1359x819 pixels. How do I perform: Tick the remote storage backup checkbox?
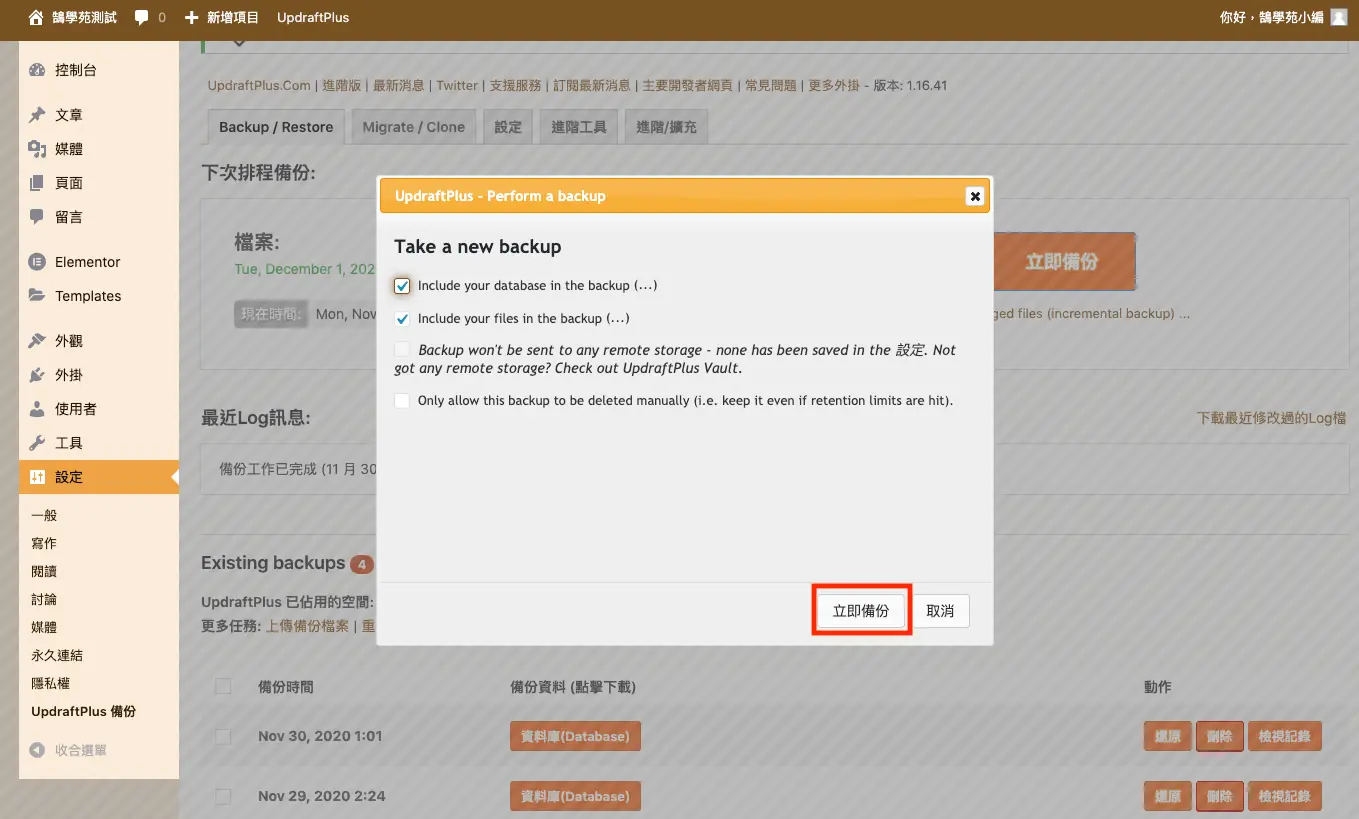pos(402,350)
